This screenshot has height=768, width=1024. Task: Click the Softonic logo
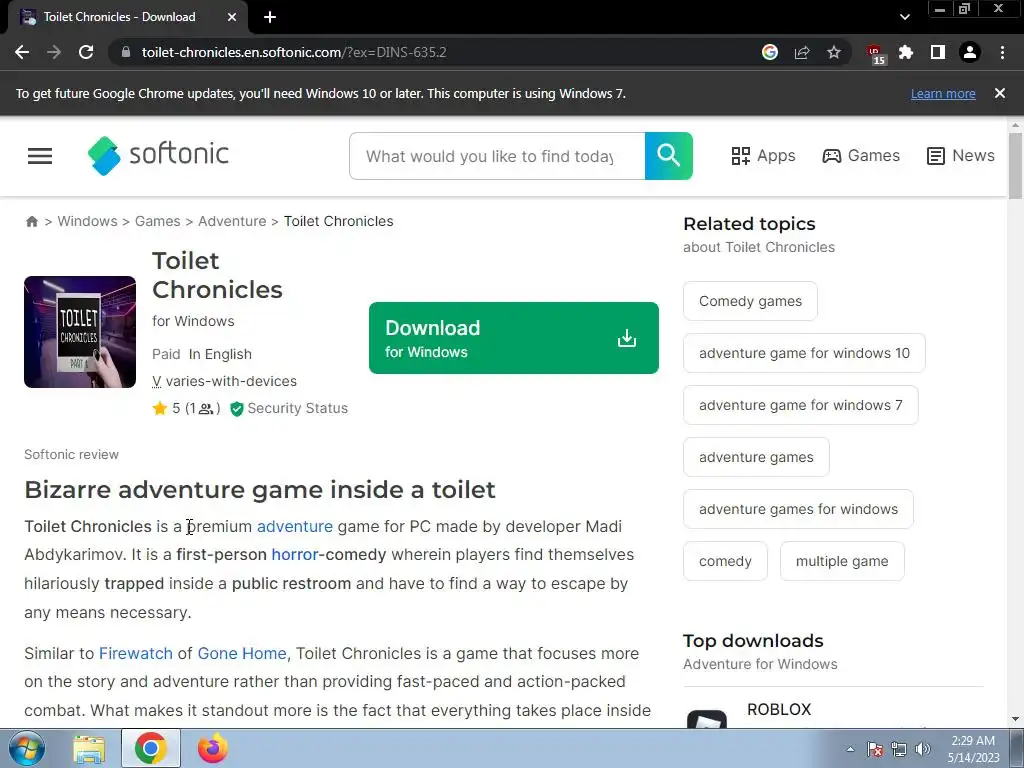158,155
